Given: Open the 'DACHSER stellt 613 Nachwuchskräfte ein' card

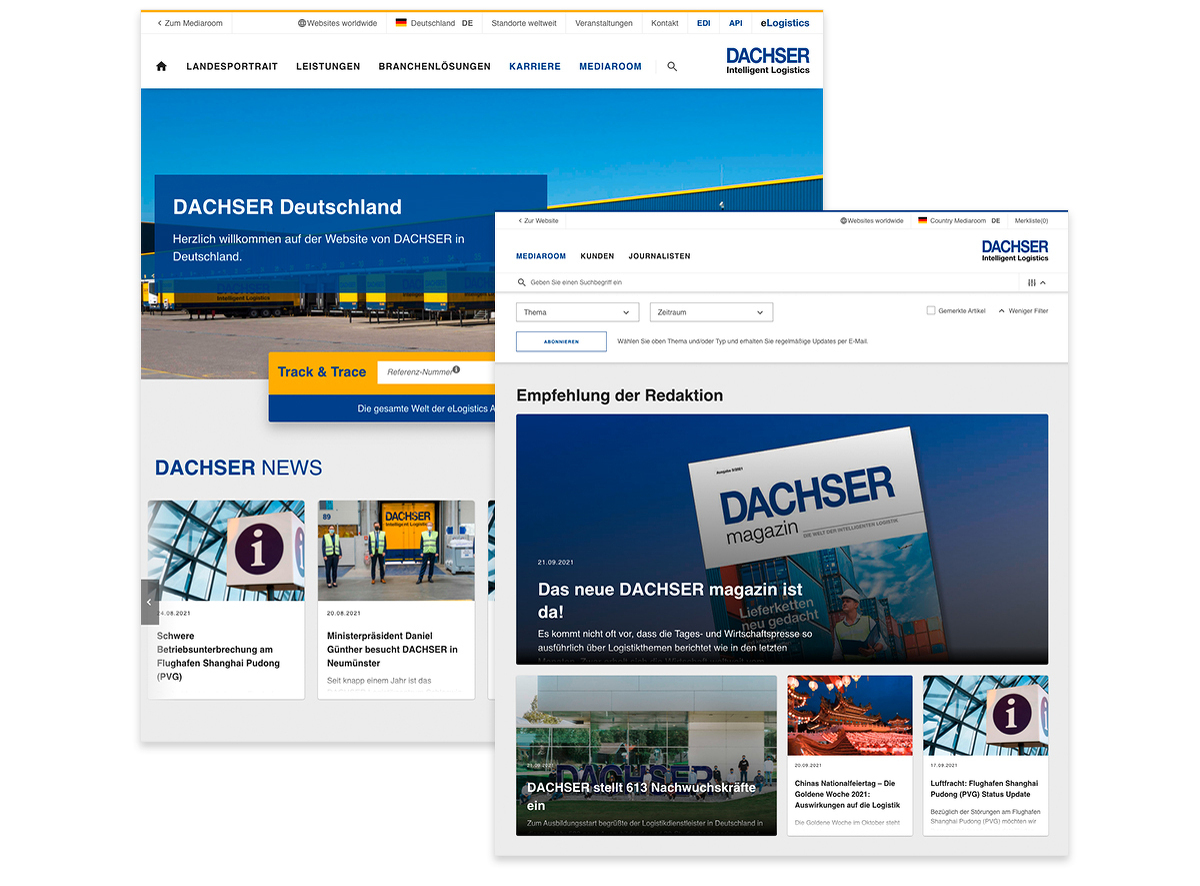Looking at the screenshot, I should point(646,755).
